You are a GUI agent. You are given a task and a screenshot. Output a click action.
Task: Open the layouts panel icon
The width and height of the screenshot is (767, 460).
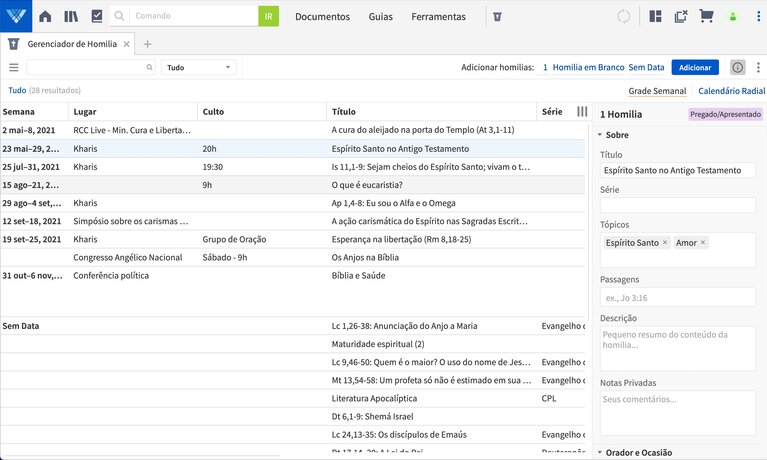[x=655, y=16]
